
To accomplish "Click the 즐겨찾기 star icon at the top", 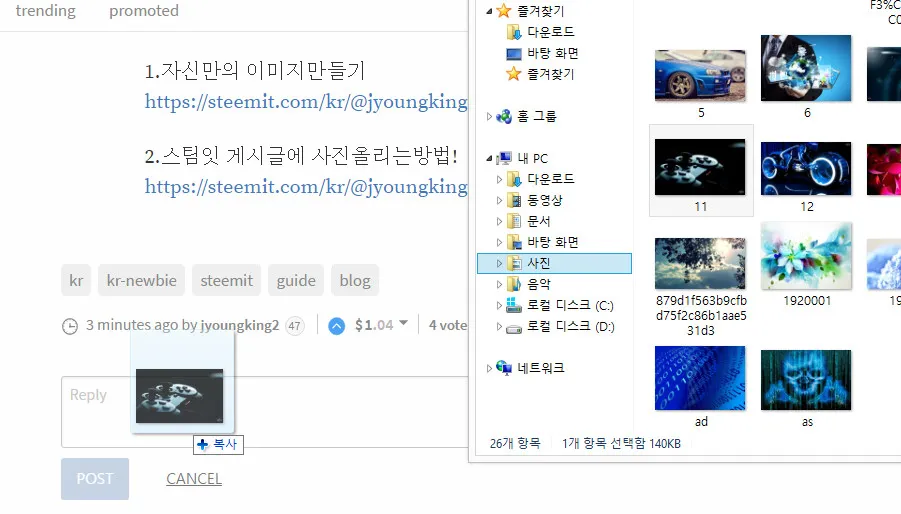I will click(503, 10).
